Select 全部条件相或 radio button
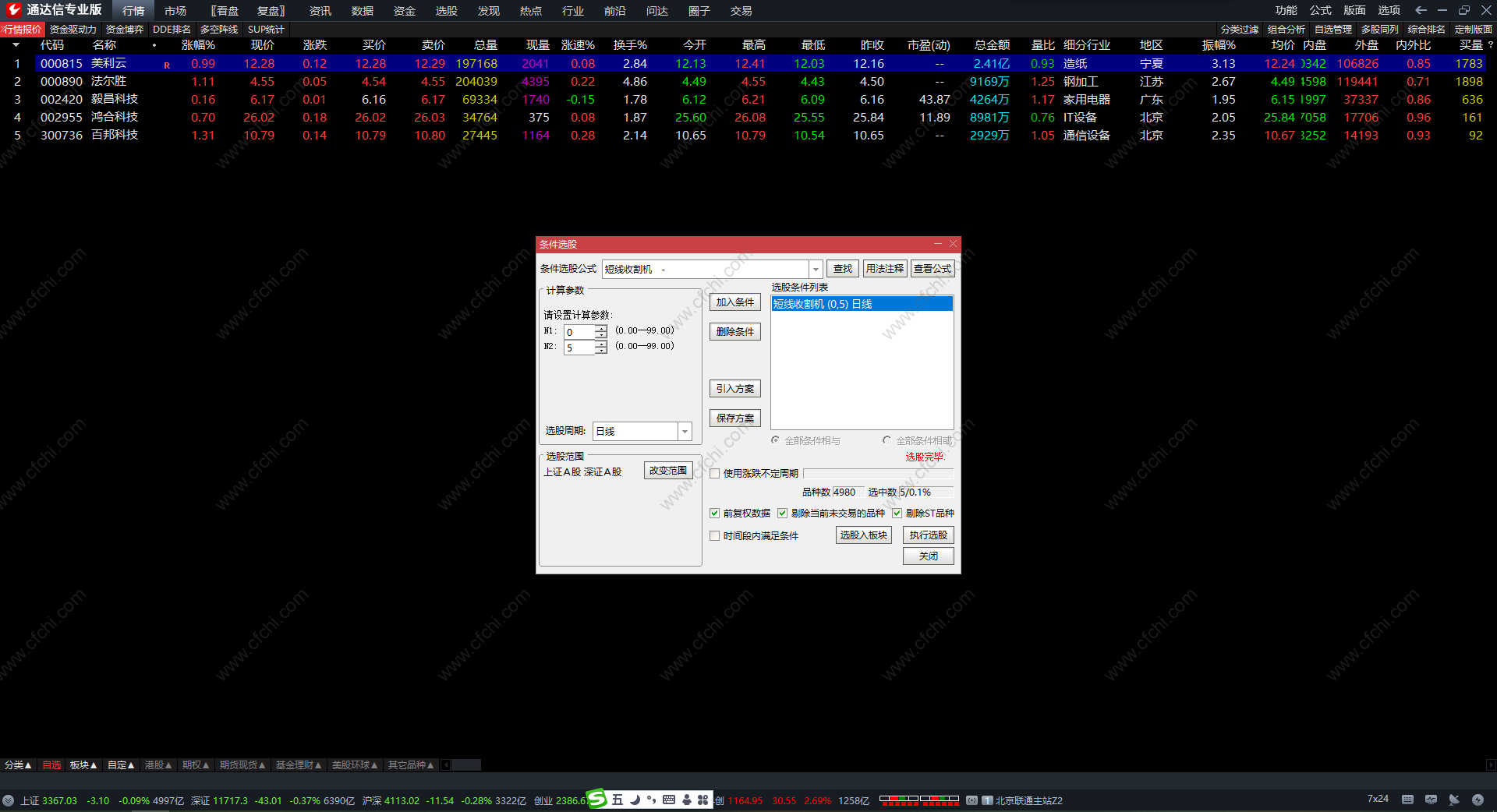Image resolution: width=1497 pixels, height=812 pixels. click(887, 440)
